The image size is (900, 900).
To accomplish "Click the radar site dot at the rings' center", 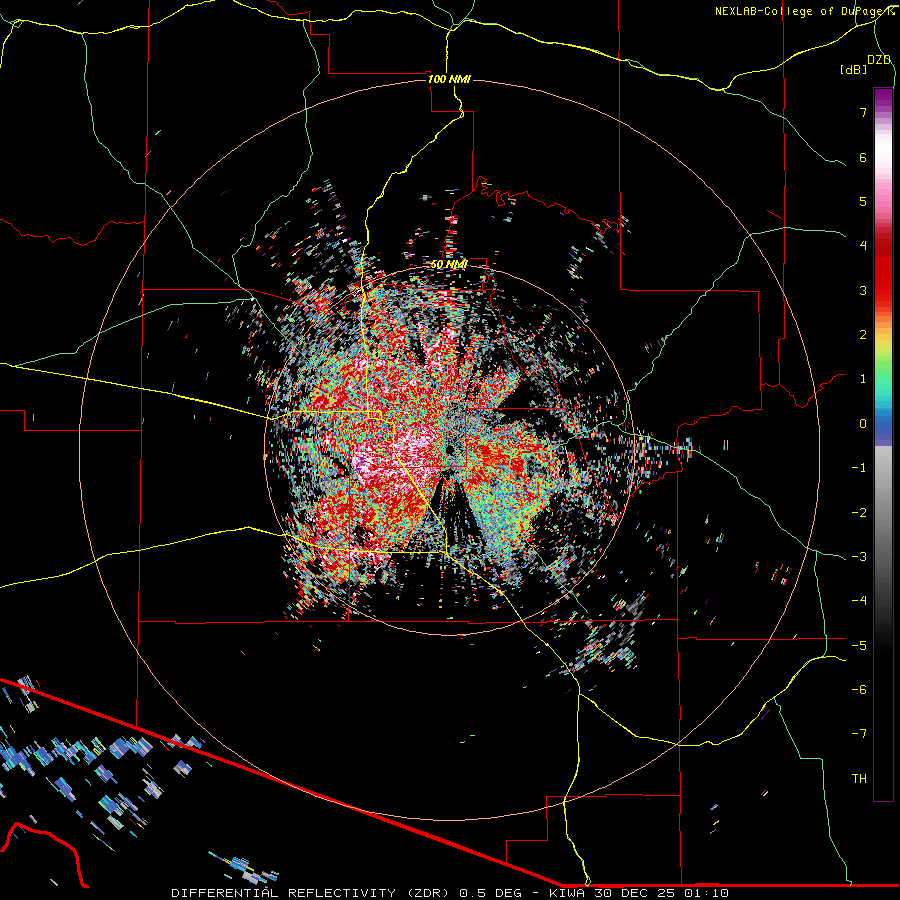I will 449,449.
